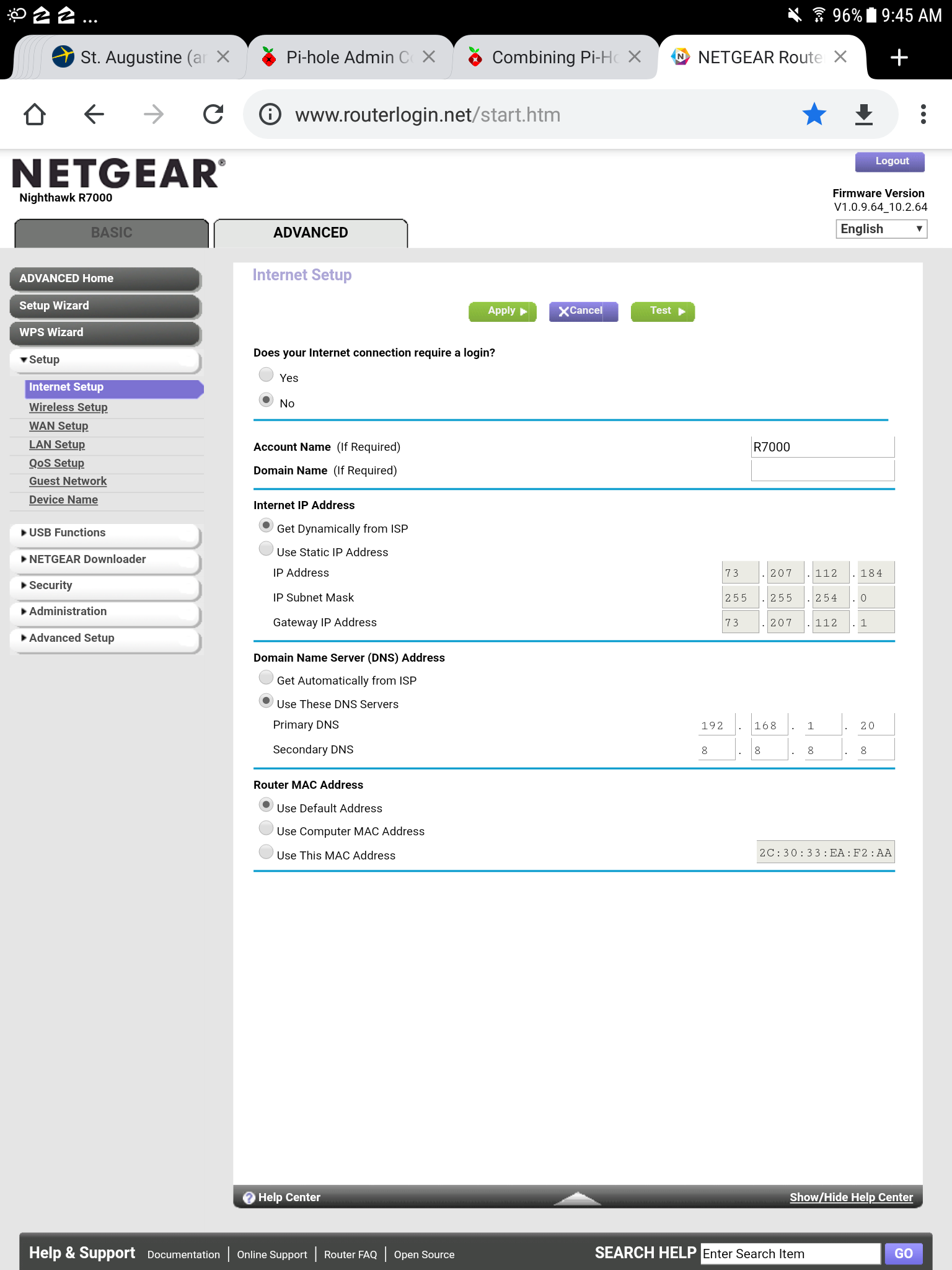Click the help center expand arrow

tap(577, 1198)
